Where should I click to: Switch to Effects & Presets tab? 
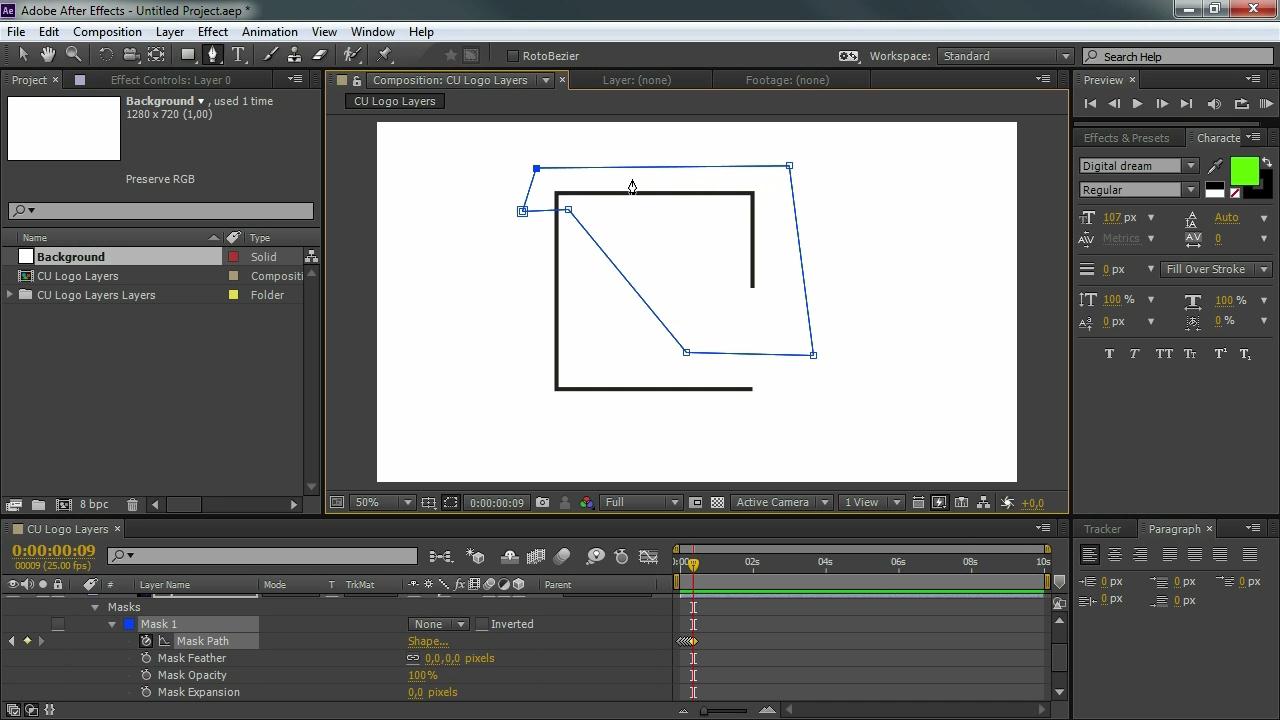click(1126, 138)
